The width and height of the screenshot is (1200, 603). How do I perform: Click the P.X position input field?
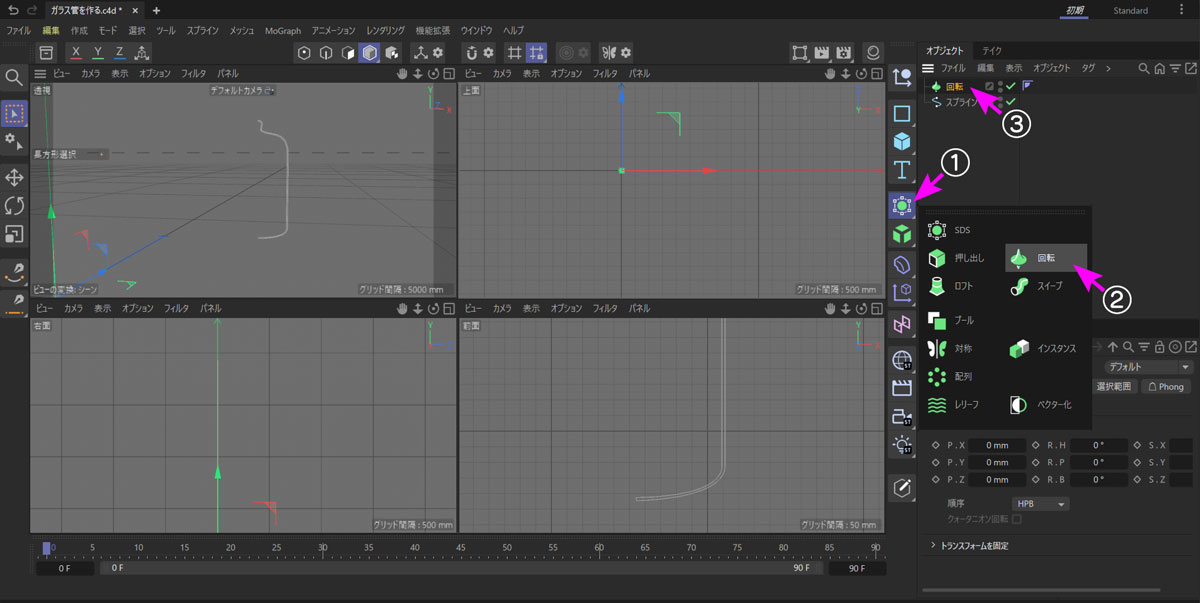(x=996, y=445)
